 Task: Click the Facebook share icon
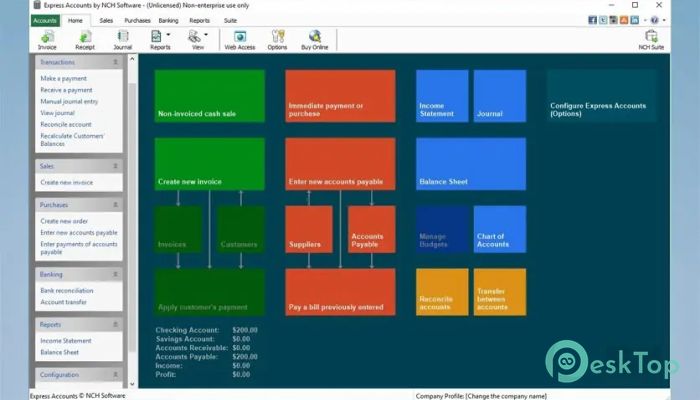tap(592, 20)
